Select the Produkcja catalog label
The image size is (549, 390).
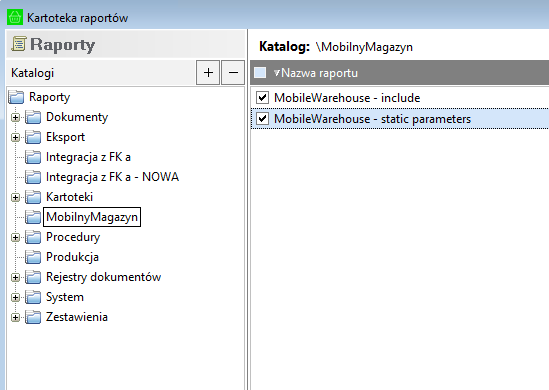(x=72, y=257)
